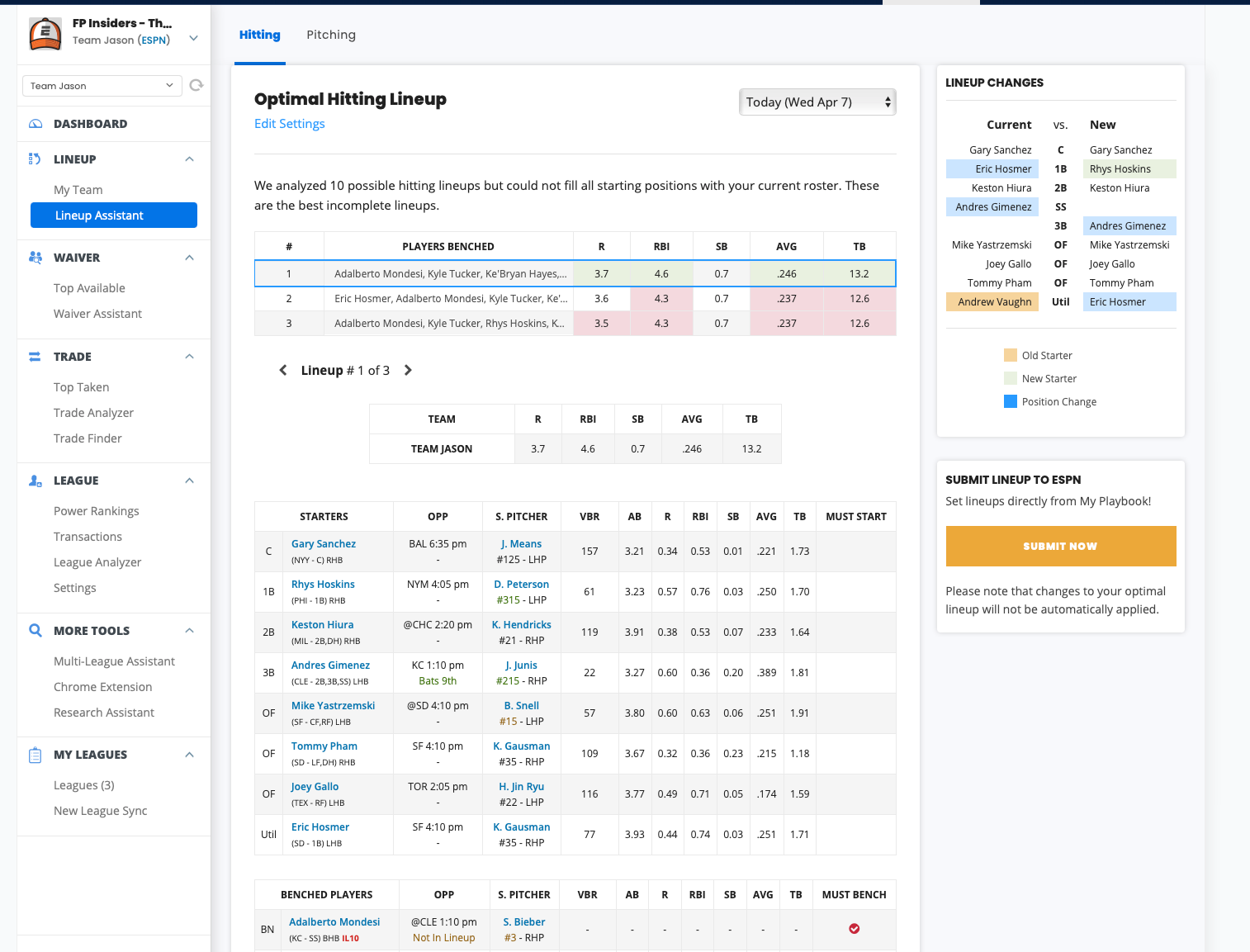Click Edit Settings link
The width and height of the screenshot is (1250, 952).
click(x=290, y=124)
